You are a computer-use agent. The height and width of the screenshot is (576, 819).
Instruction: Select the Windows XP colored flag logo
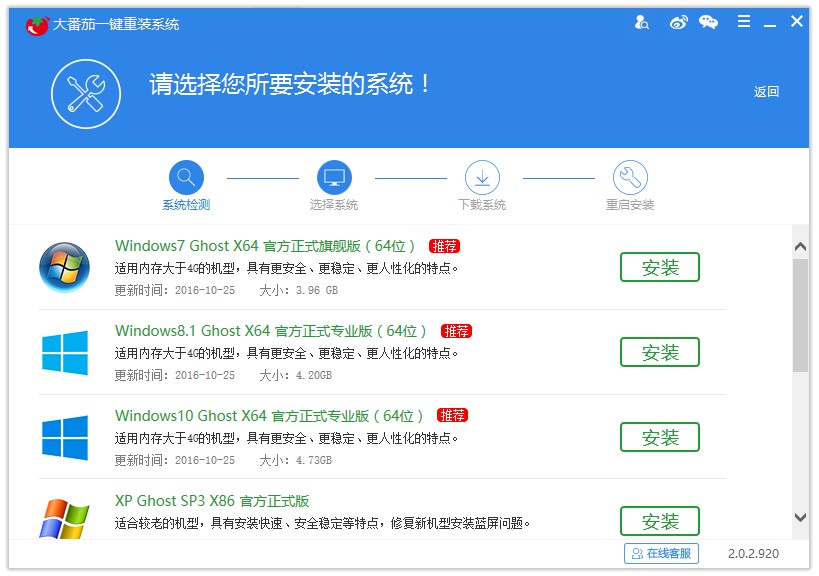coord(64,519)
